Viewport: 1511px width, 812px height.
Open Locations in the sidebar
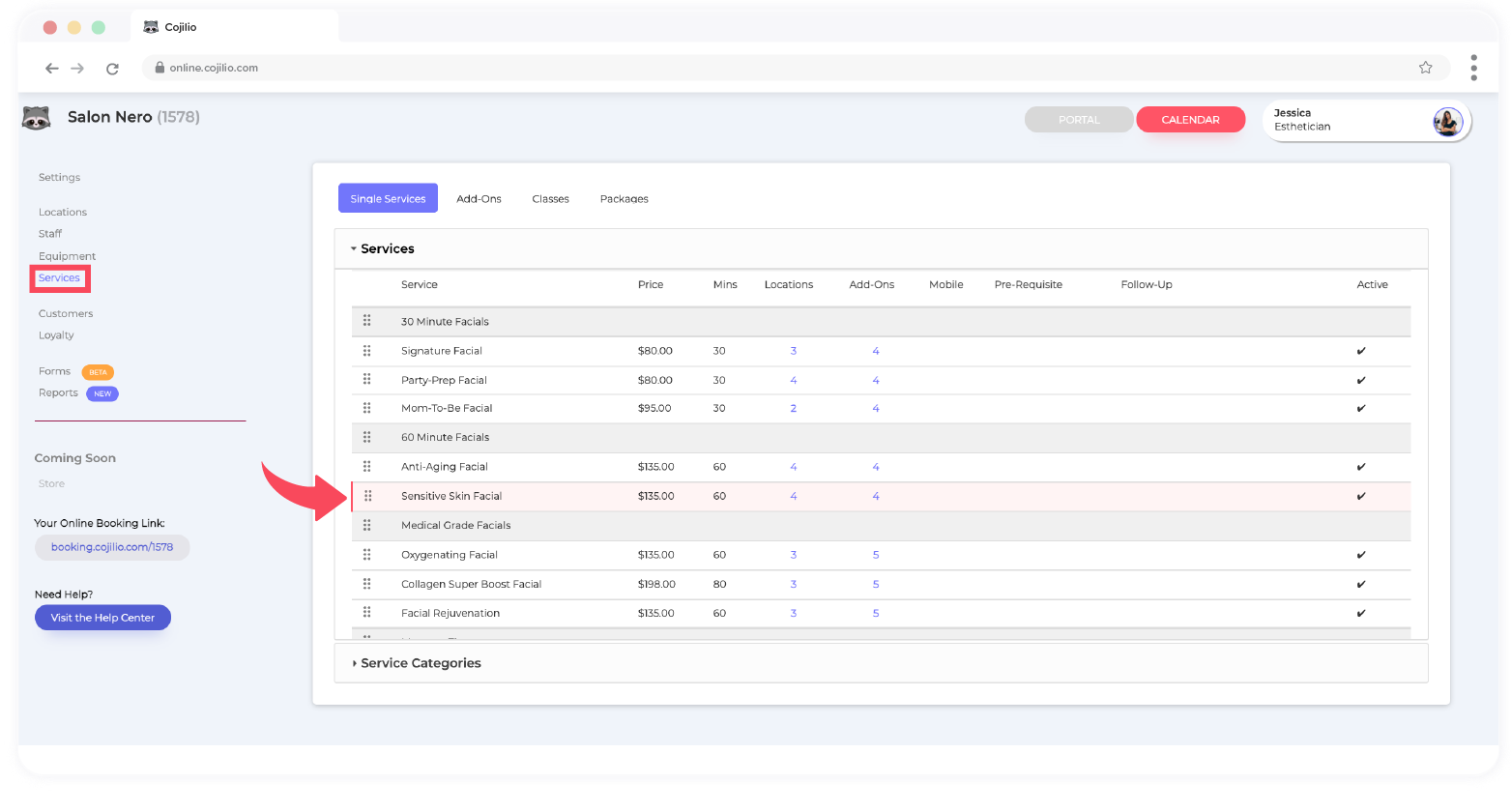point(63,212)
